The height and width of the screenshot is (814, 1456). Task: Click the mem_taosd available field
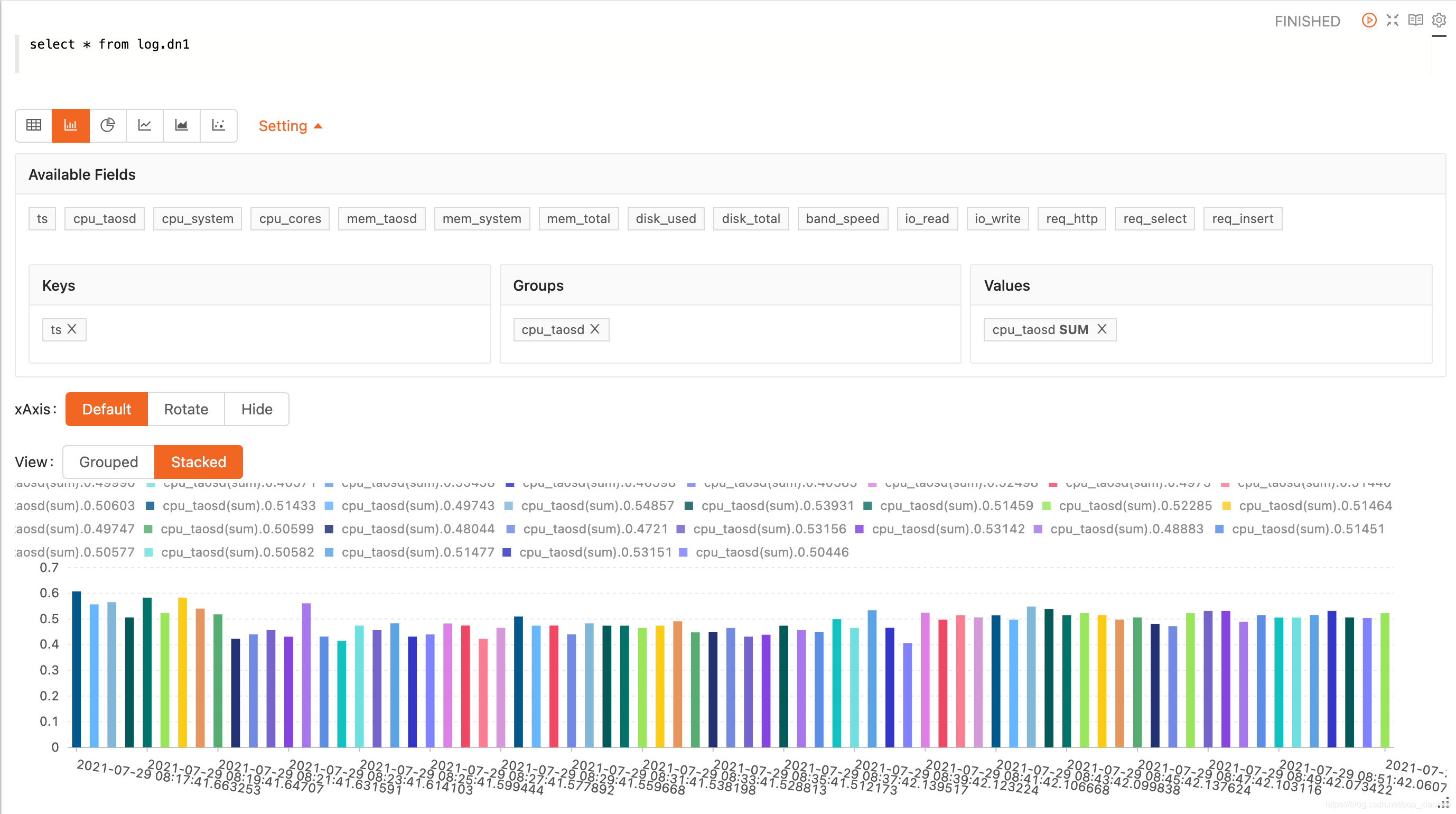point(381,219)
